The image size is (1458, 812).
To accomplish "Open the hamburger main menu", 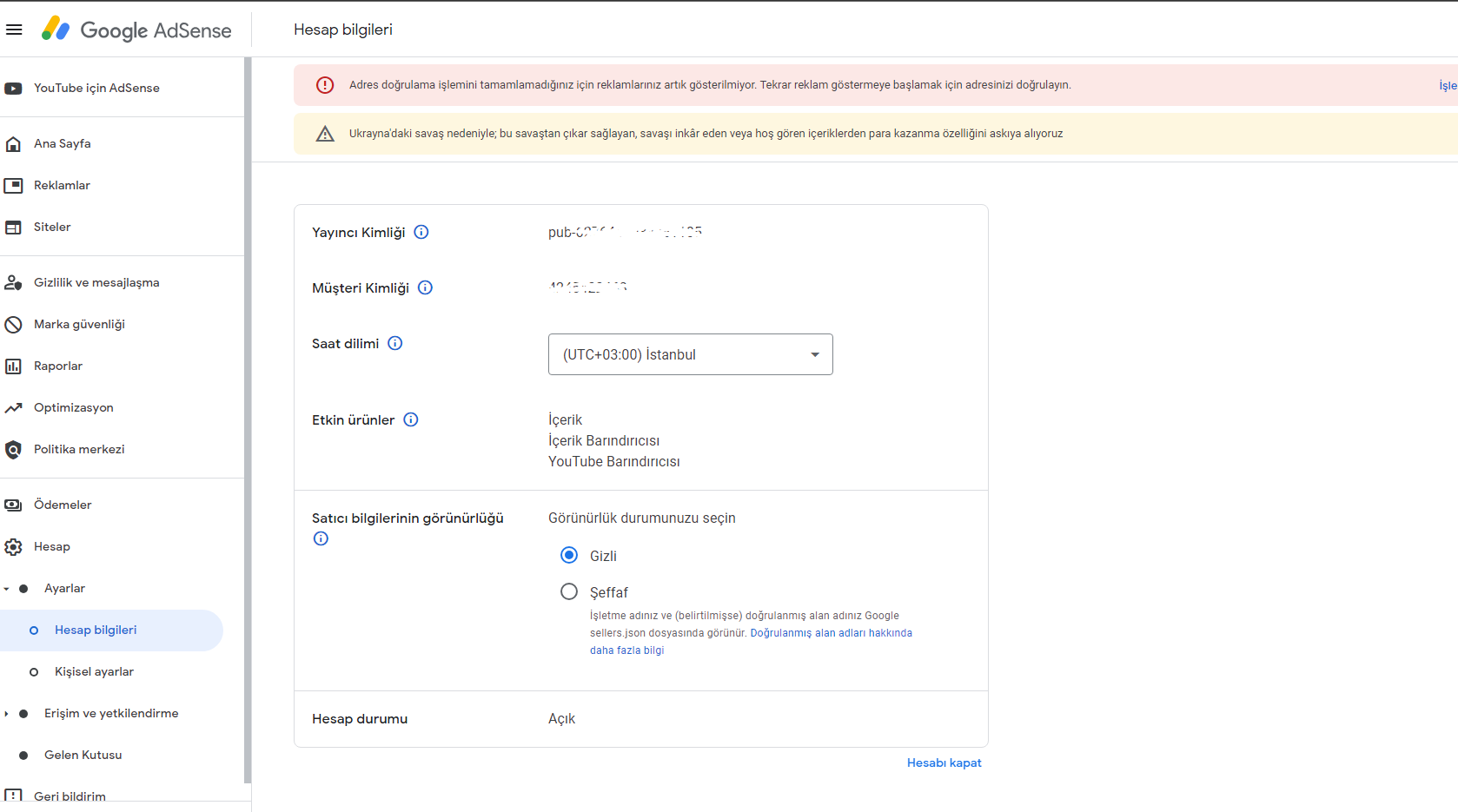I will pos(14,30).
